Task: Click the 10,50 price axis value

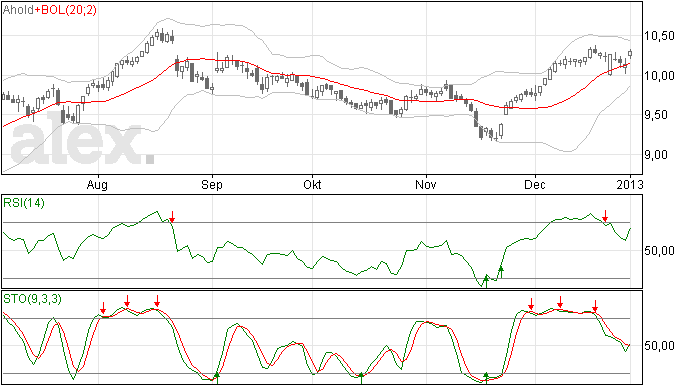Action: pos(659,36)
